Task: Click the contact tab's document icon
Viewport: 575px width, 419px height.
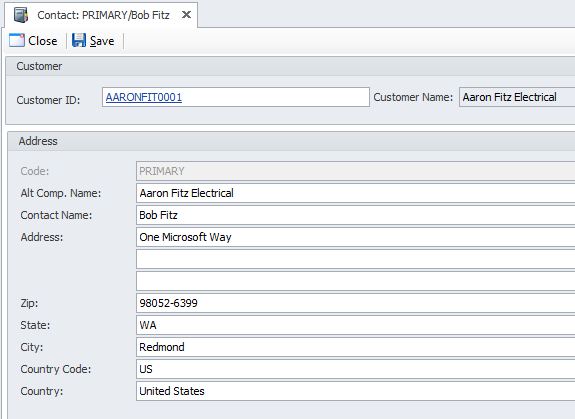Action: tap(21, 15)
